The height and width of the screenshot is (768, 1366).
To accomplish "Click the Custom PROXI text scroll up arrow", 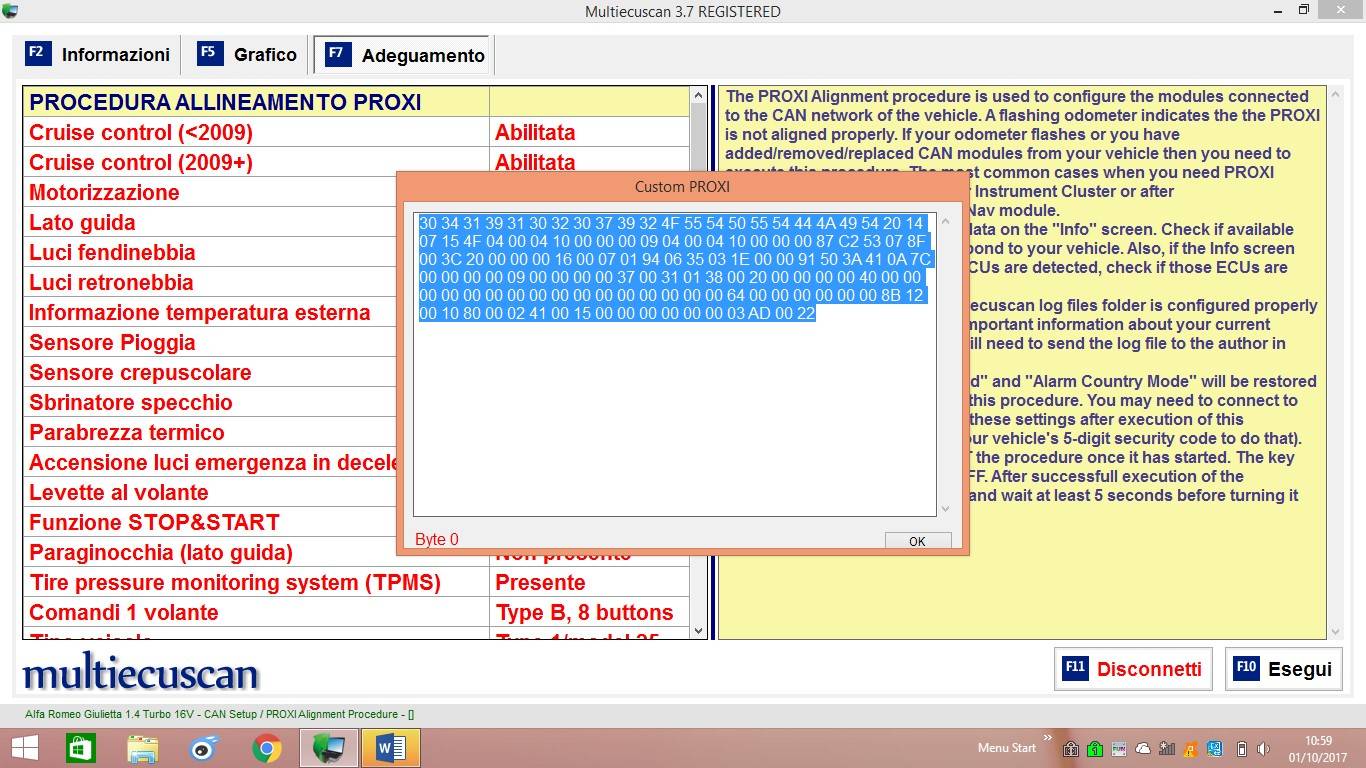I will [x=945, y=220].
